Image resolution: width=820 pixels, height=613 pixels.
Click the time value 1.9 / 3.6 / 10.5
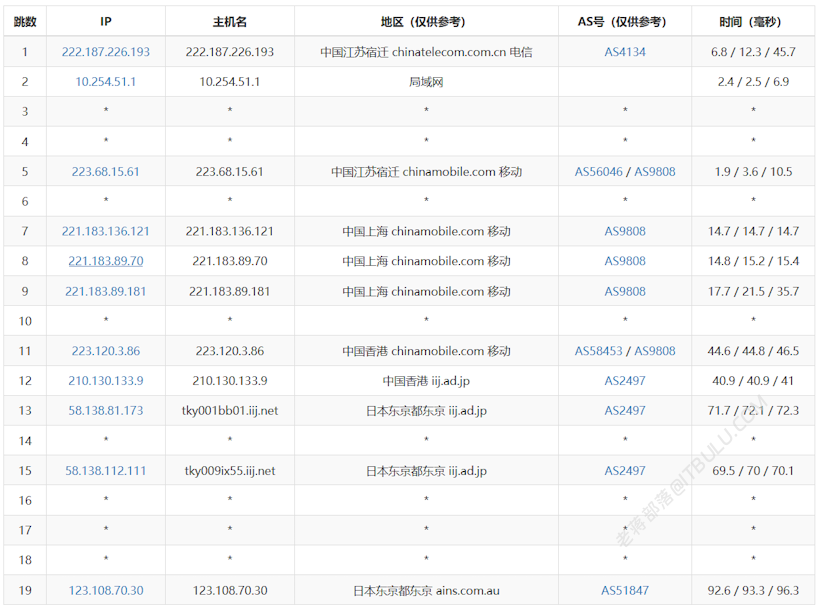click(x=753, y=172)
